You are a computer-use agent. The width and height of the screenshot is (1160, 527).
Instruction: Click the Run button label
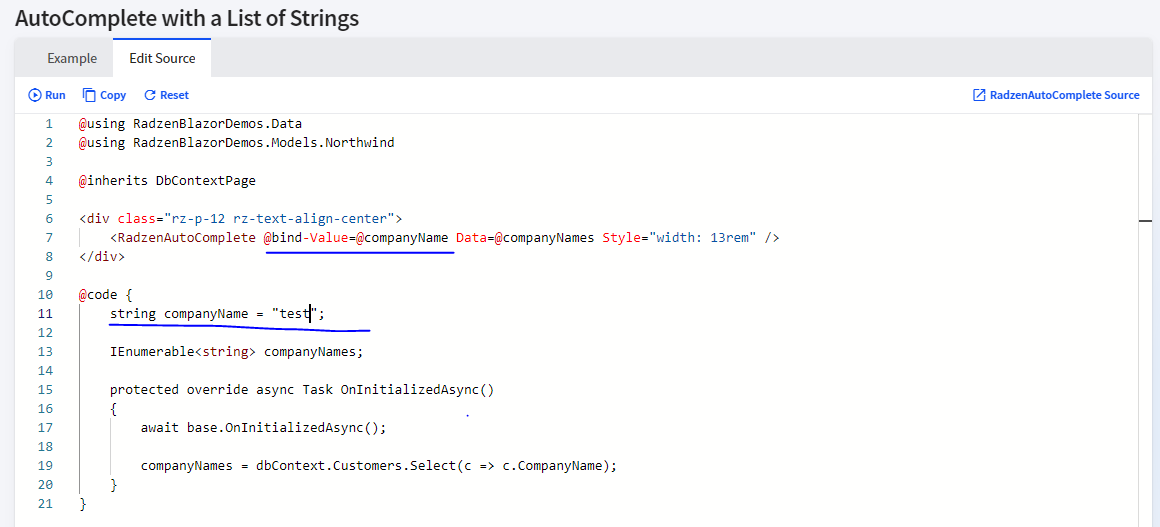(55, 95)
